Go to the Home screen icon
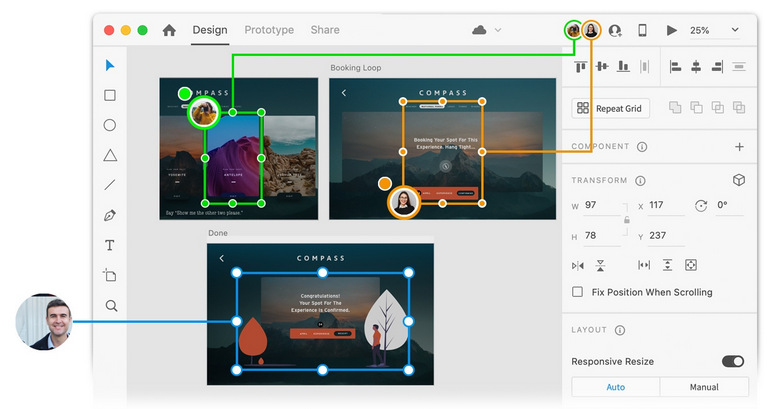The image size is (767, 409). (x=169, y=30)
